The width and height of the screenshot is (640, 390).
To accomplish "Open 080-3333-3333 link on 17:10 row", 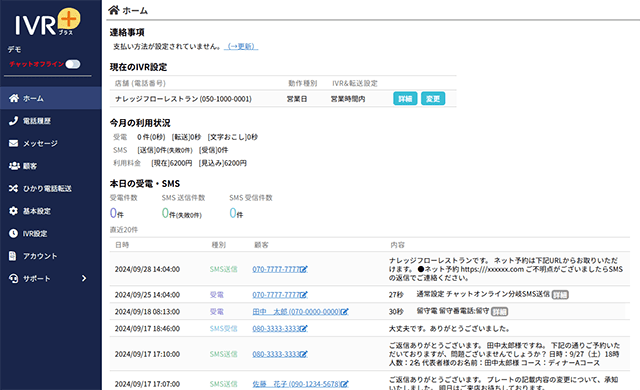I will 276,354.
